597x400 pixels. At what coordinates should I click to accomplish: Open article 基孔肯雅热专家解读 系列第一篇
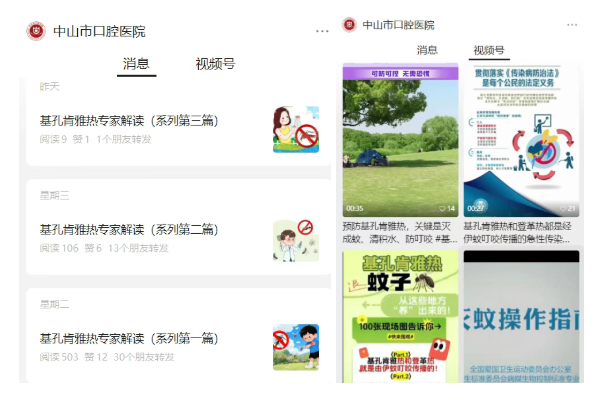coord(129,339)
